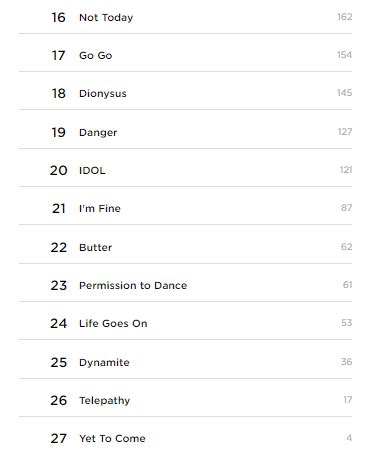This screenshot has height=453, width=383.
Task: Open the Dionysus song entry
Action: (x=103, y=94)
